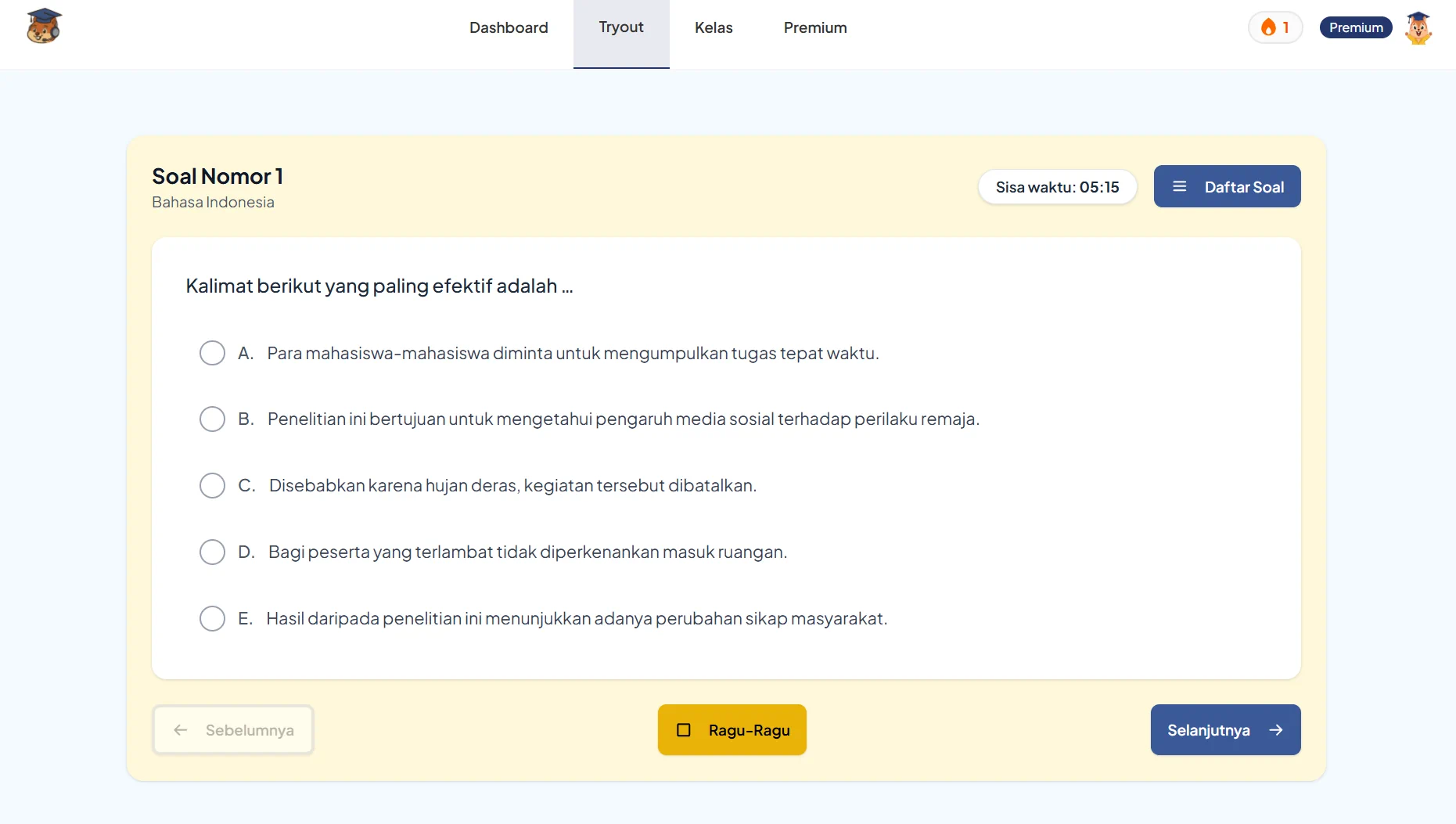Select option E radio button
This screenshot has width=1456, height=824.
tap(212, 618)
